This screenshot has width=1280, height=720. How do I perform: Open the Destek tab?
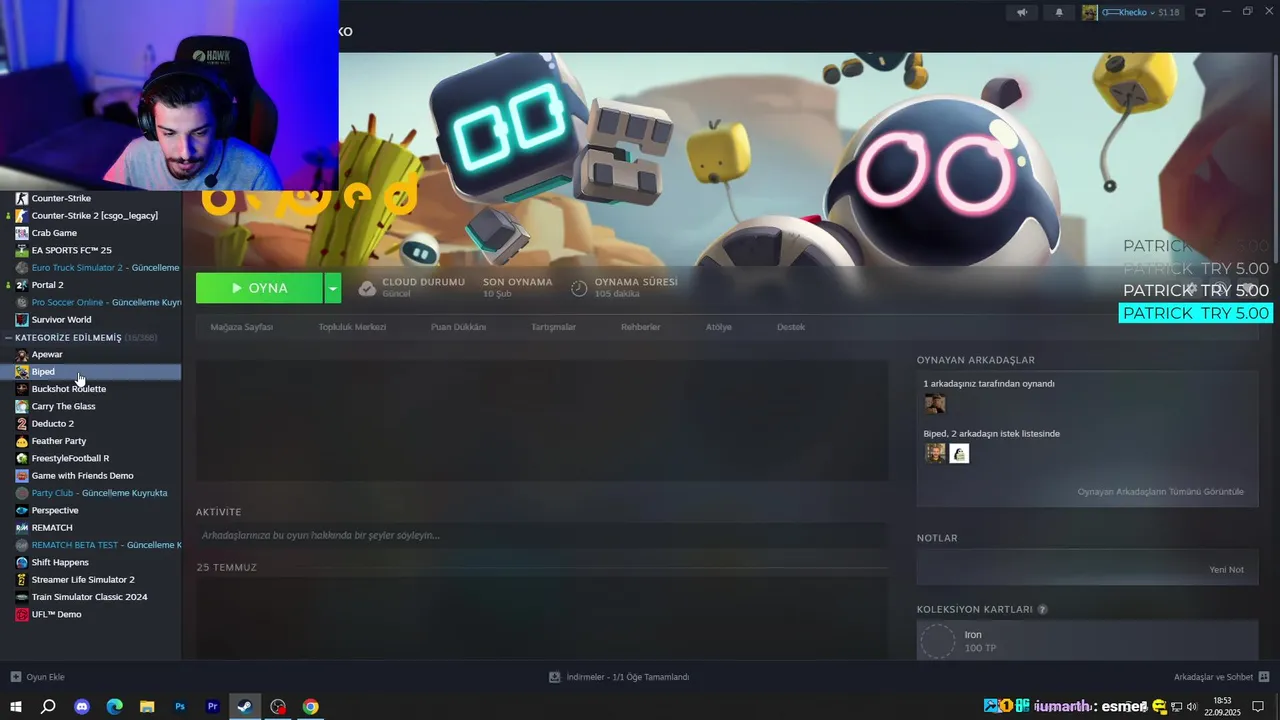pos(790,327)
